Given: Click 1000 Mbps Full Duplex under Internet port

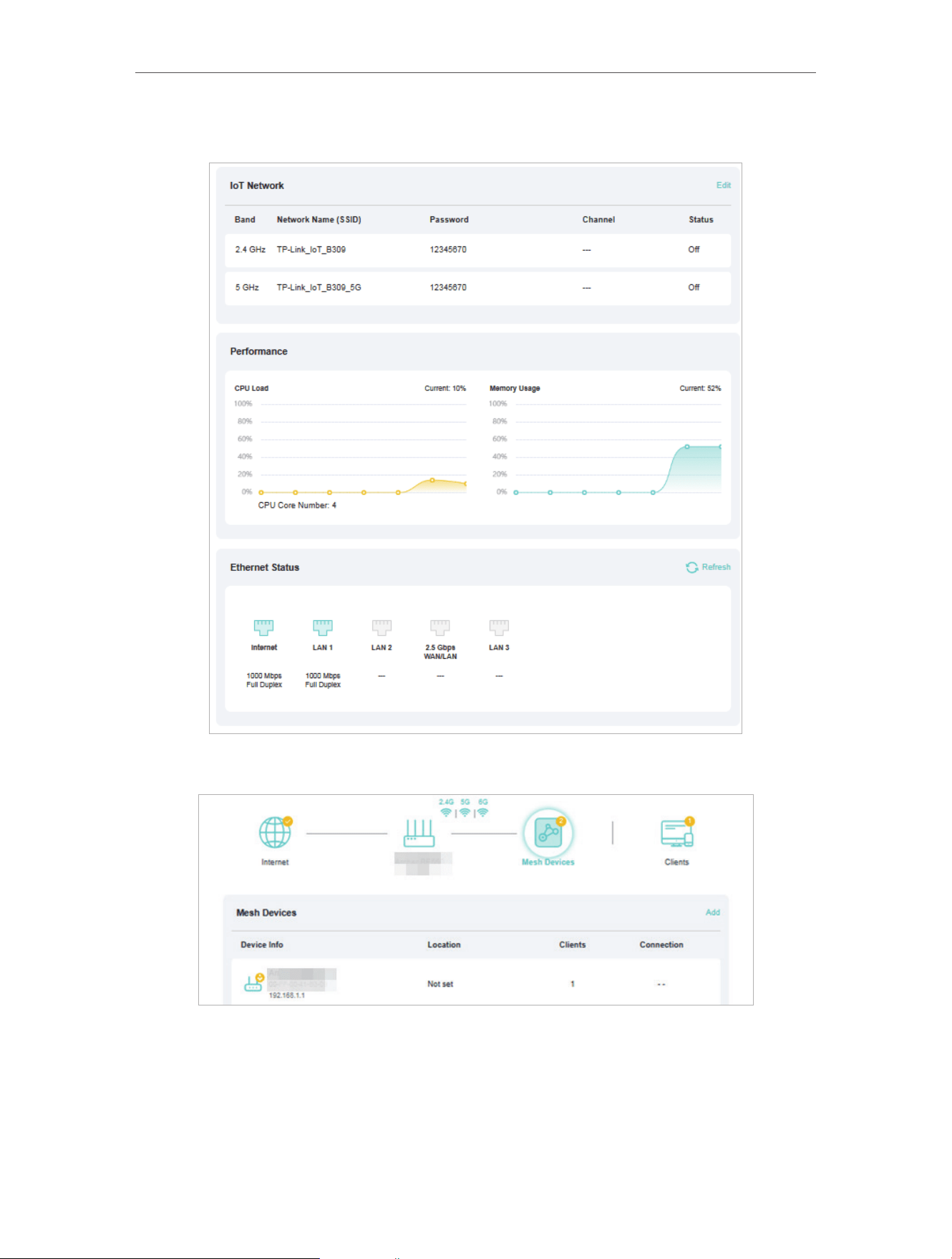Looking at the screenshot, I should coord(264,680).
